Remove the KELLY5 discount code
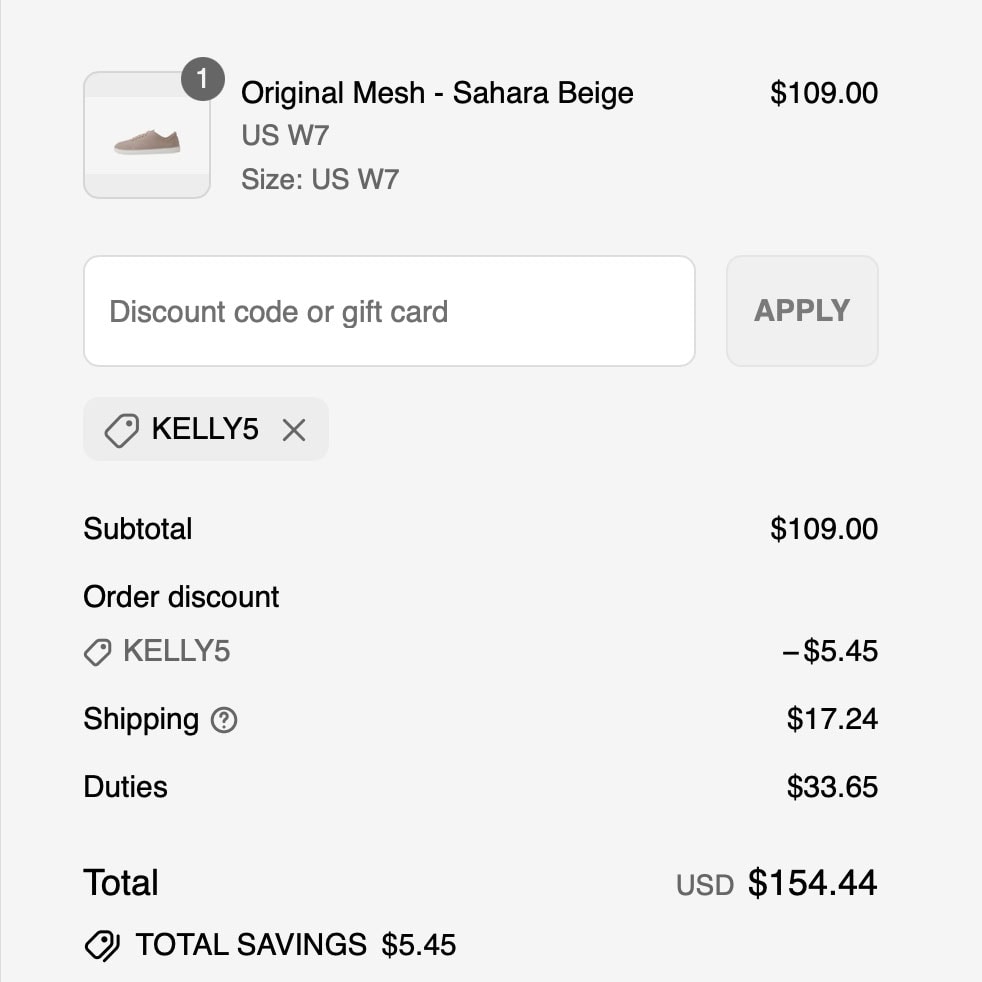982x982 pixels. coord(293,430)
